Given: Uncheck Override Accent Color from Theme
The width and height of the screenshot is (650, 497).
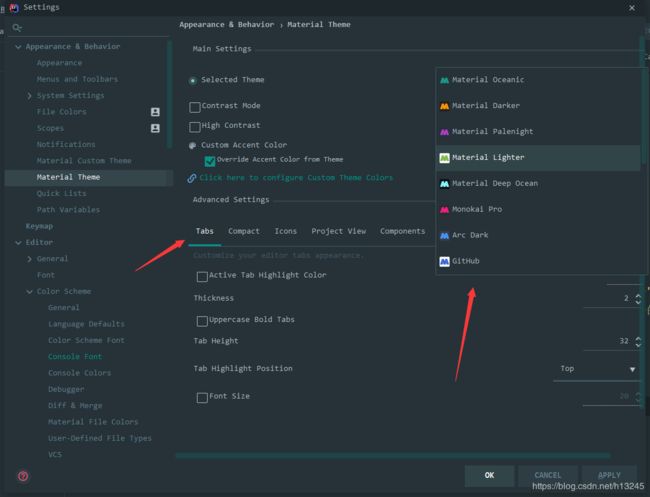Looking at the screenshot, I should 210,161.
